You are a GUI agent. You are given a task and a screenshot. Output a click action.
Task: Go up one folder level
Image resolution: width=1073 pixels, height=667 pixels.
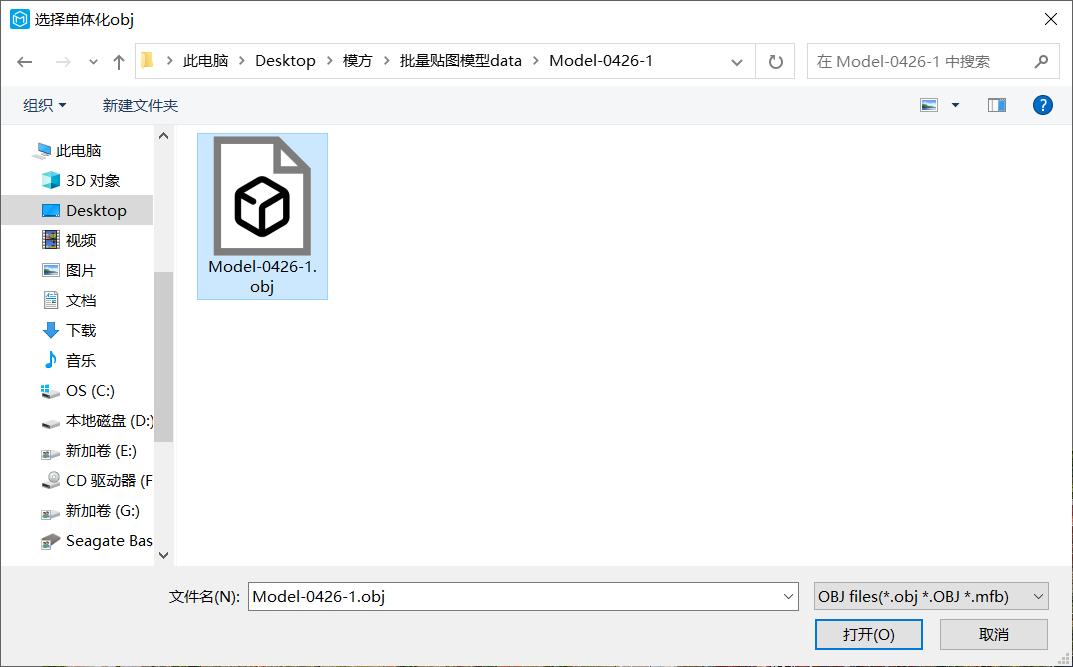118,62
